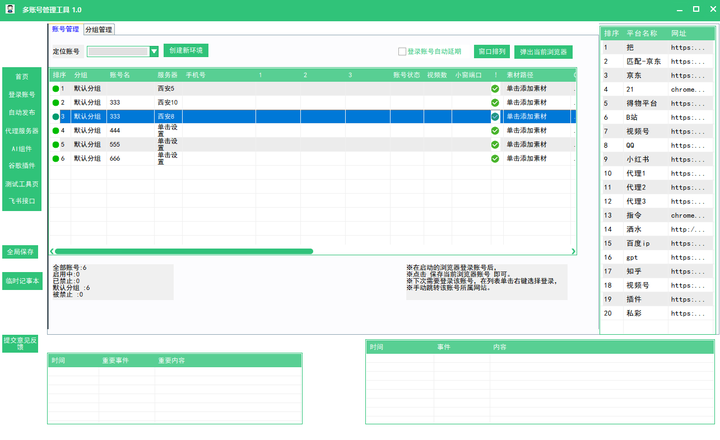Click the green status dot of row 5
720x440 pixels.
[x=56, y=145]
